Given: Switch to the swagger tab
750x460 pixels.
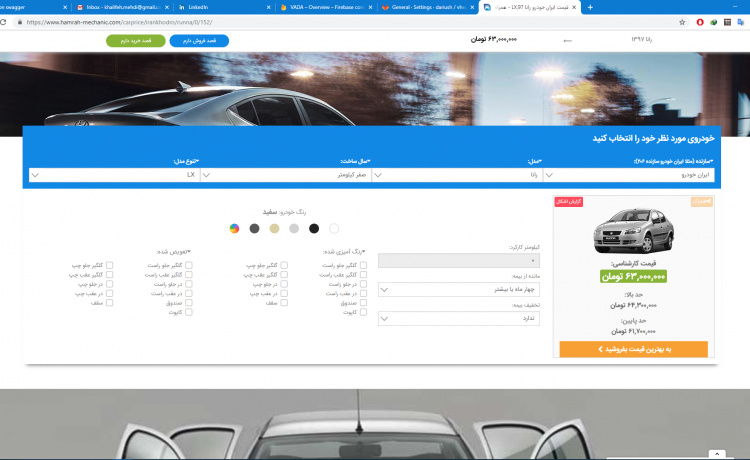Looking at the screenshot, I should click(x=31, y=7).
